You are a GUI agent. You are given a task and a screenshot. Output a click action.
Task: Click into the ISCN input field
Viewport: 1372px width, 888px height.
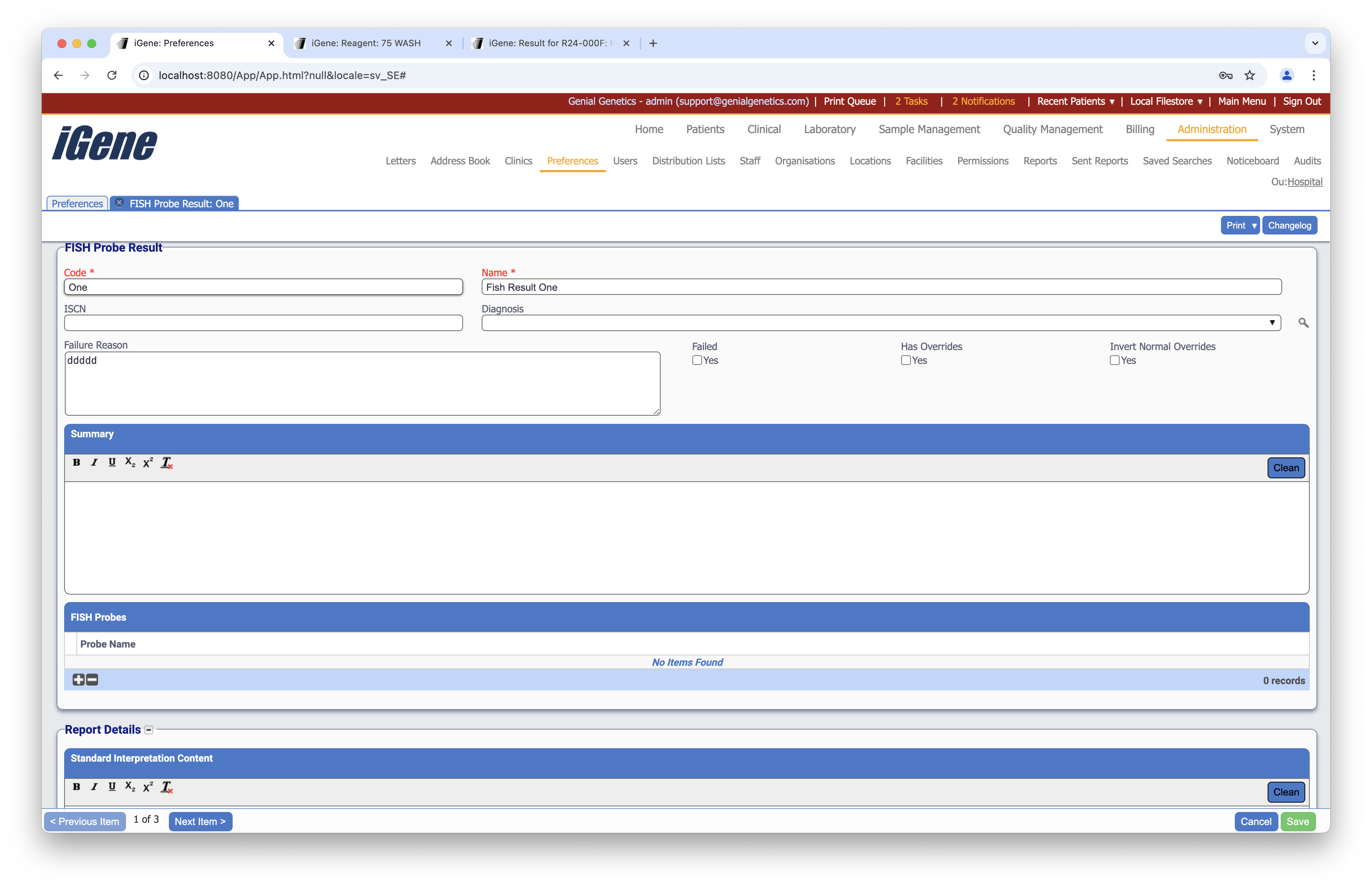pyautogui.click(x=263, y=323)
